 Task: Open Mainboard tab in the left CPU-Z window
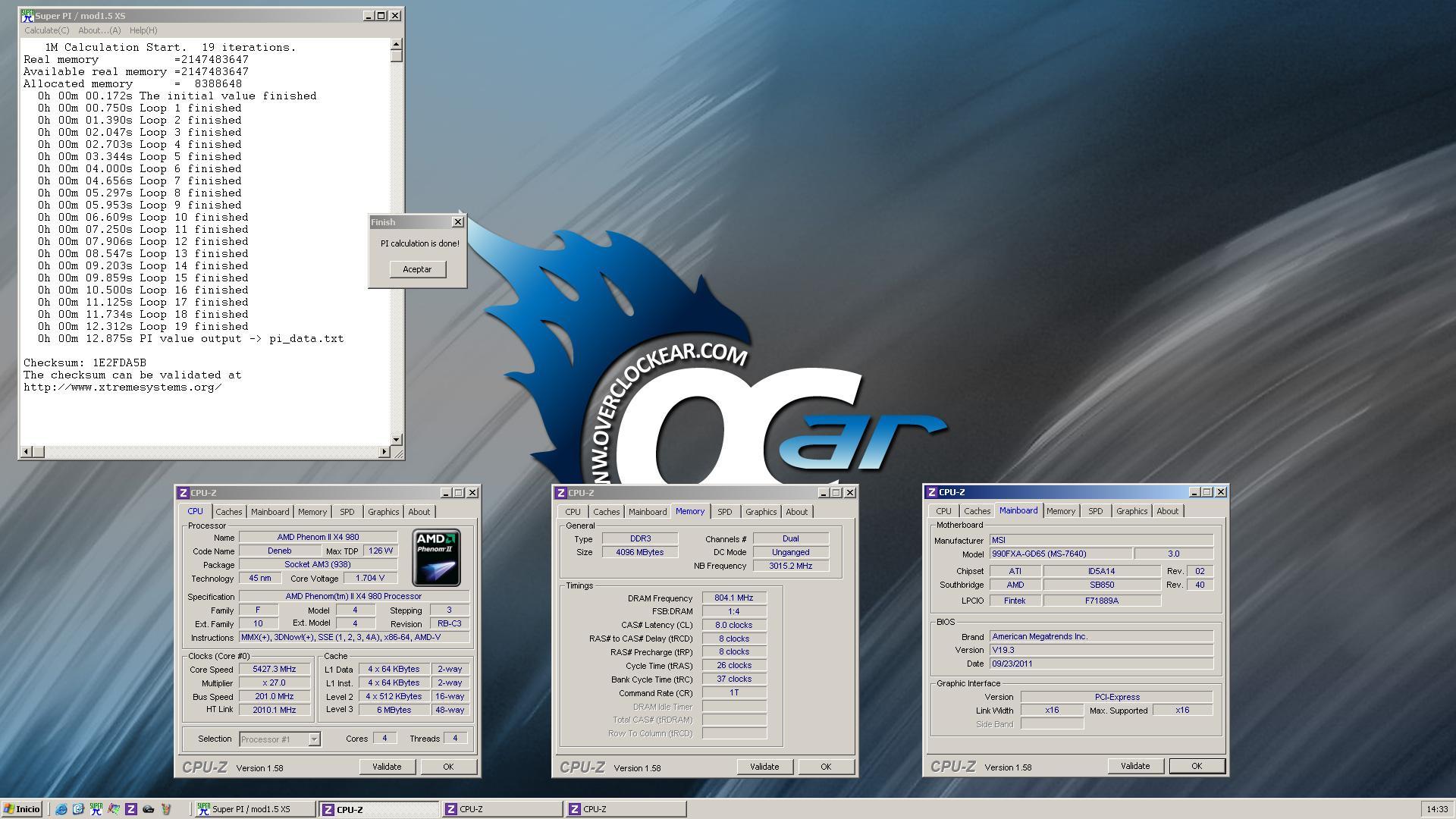270,512
